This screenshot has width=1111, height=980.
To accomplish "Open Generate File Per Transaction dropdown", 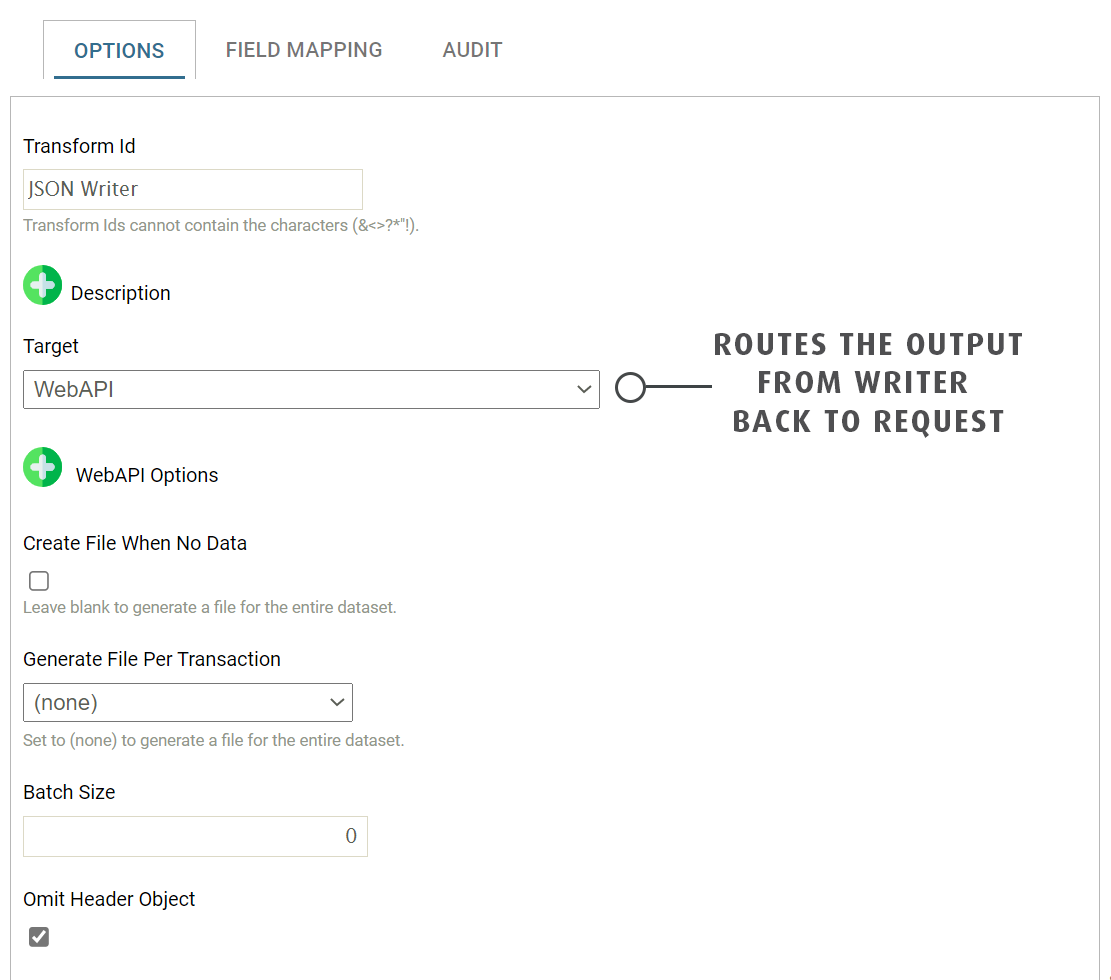I will click(188, 703).
